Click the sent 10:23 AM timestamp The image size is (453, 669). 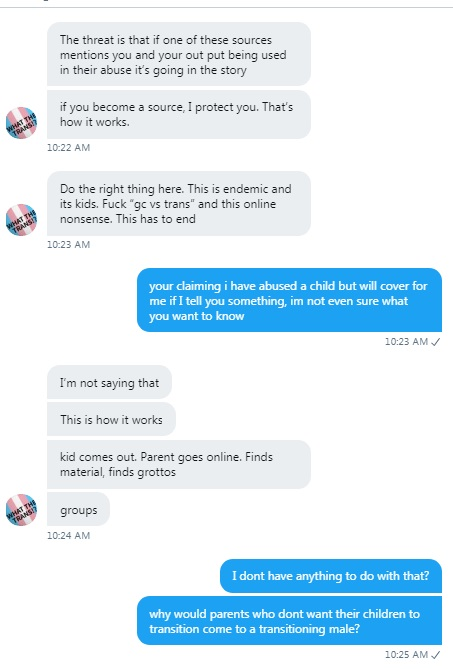tap(406, 342)
